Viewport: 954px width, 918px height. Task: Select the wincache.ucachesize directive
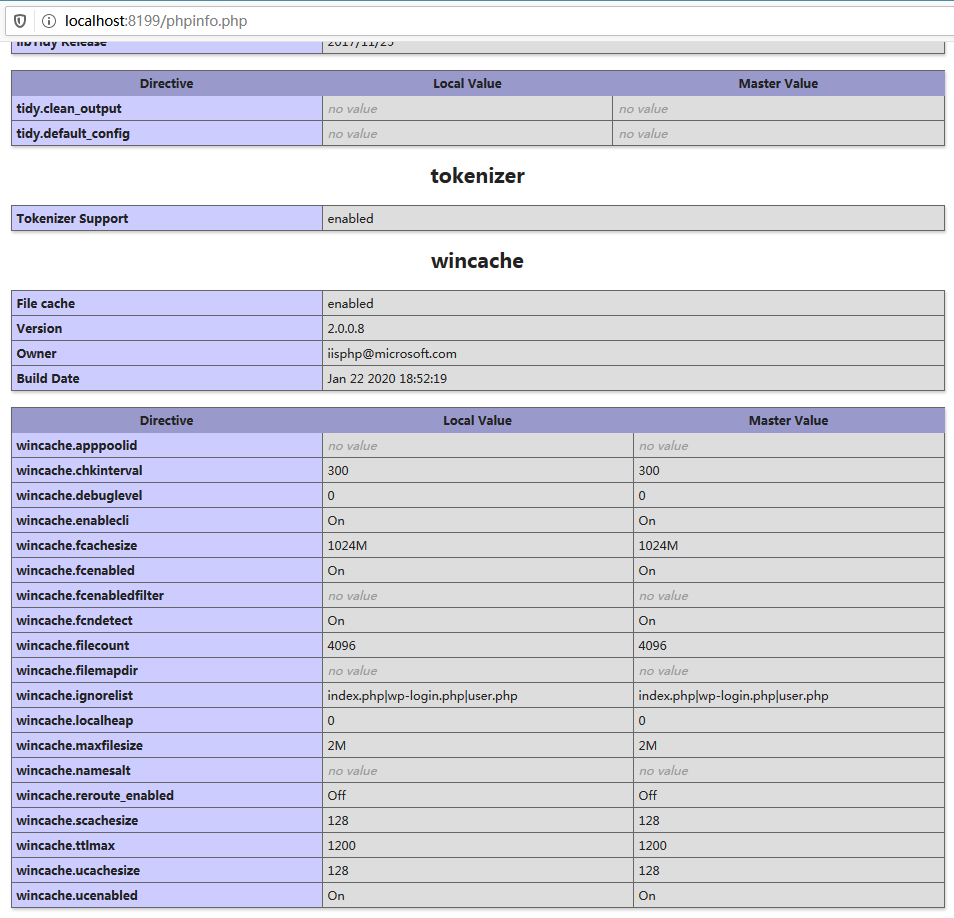click(x=167, y=870)
